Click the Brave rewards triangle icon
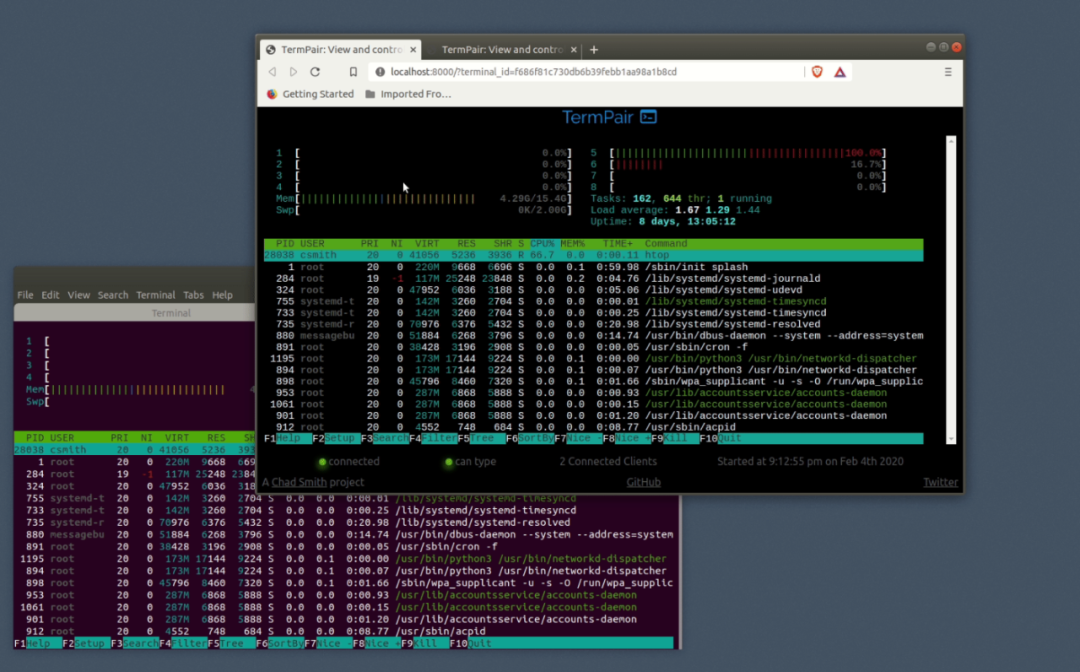Image resolution: width=1080 pixels, height=672 pixels. pyautogui.click(x=840, y=72)
